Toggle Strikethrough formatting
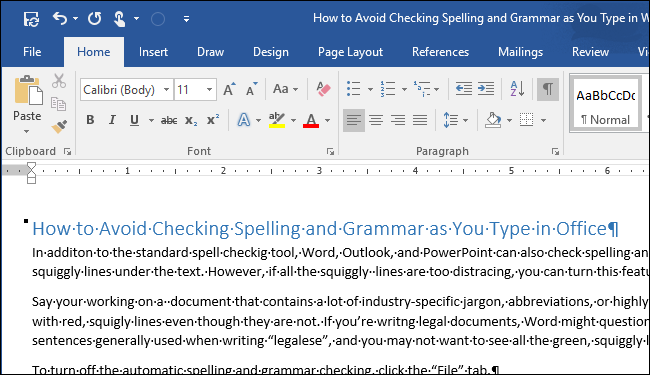 point(169,121)
